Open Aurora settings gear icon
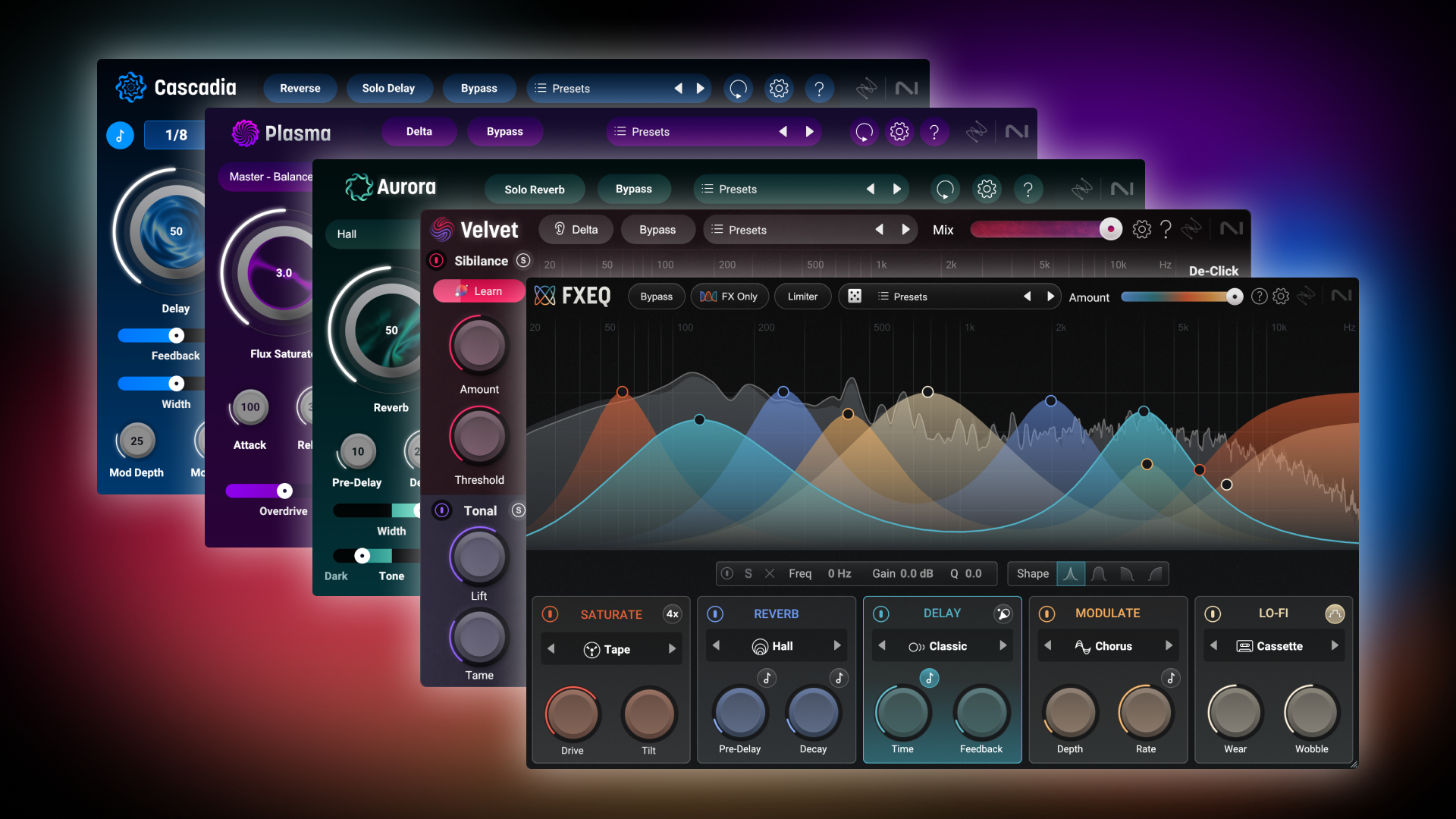This screenshot has height=819, width=1456. click(x=987, y=189)
